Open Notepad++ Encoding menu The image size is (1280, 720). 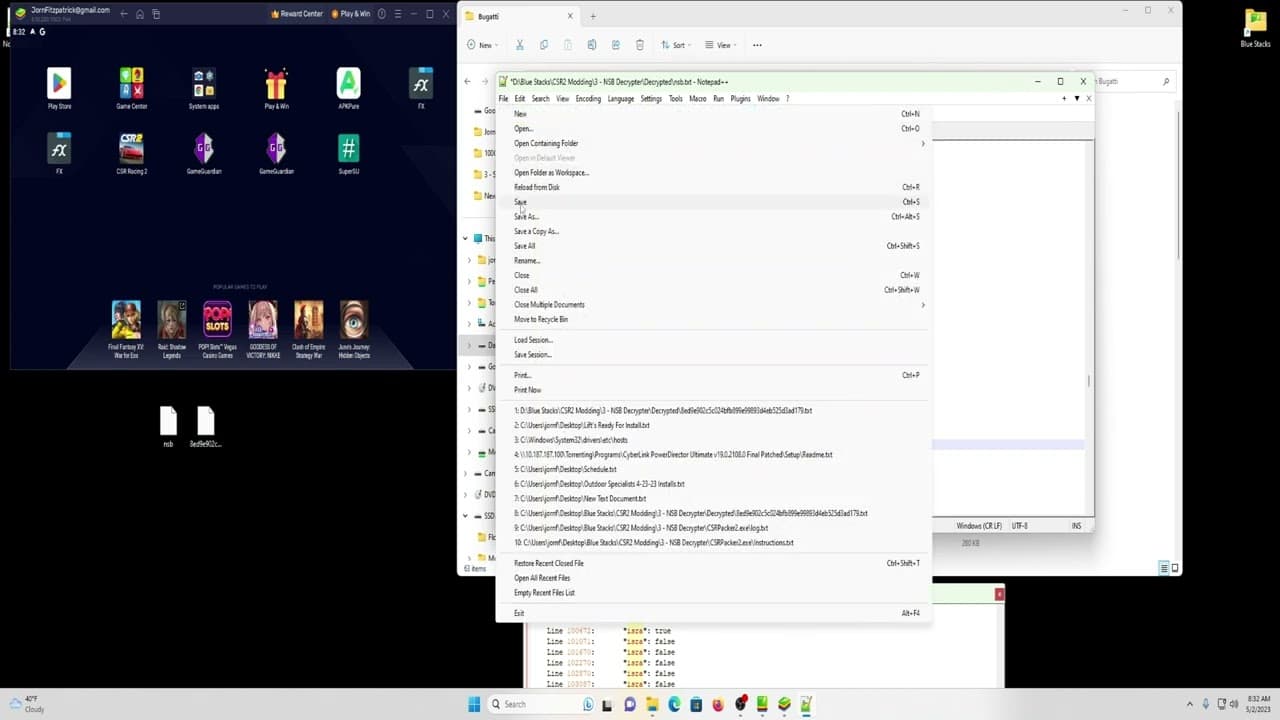588,99
